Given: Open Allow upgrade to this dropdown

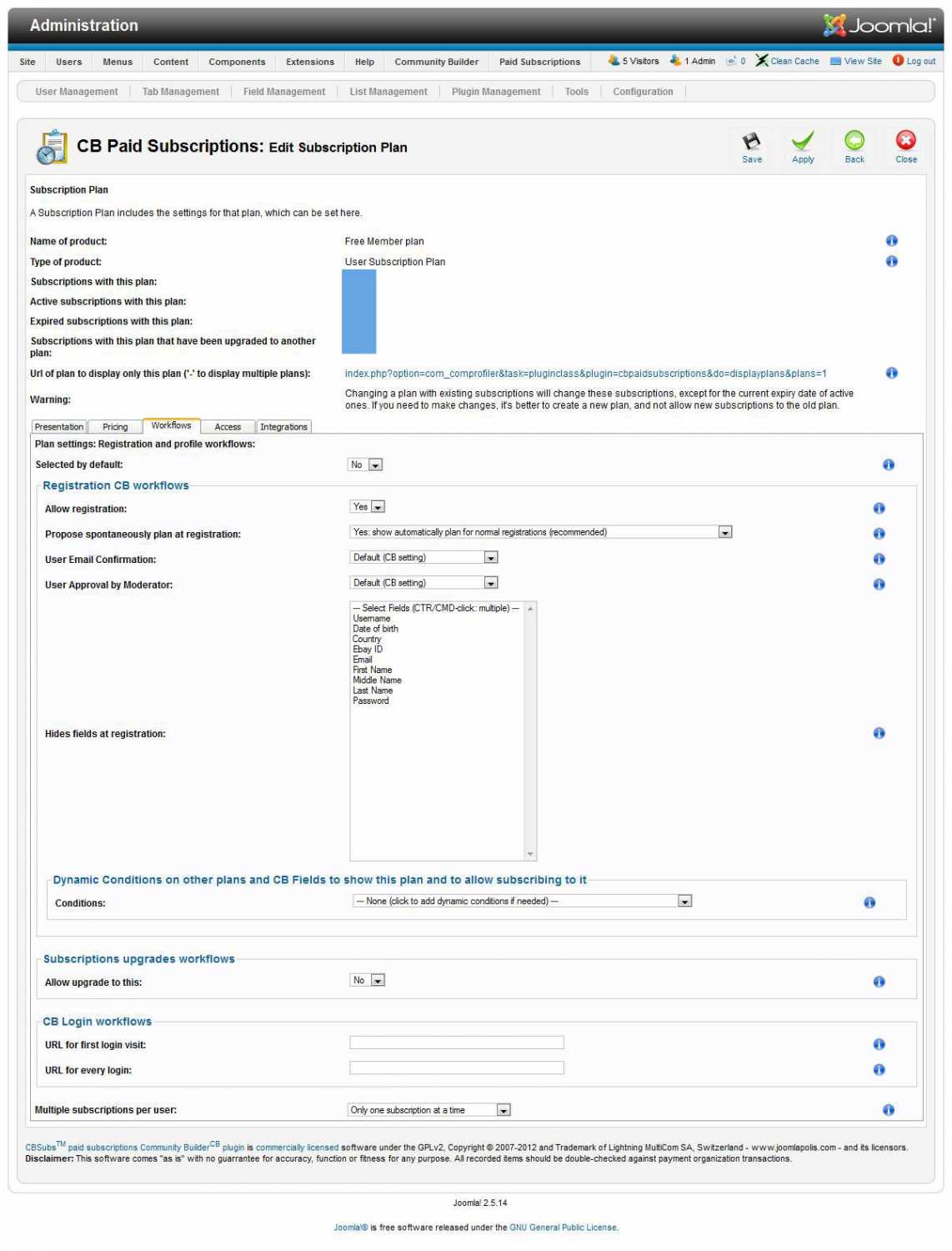Looking at the screenshot, I should click(x=368, y=980).
